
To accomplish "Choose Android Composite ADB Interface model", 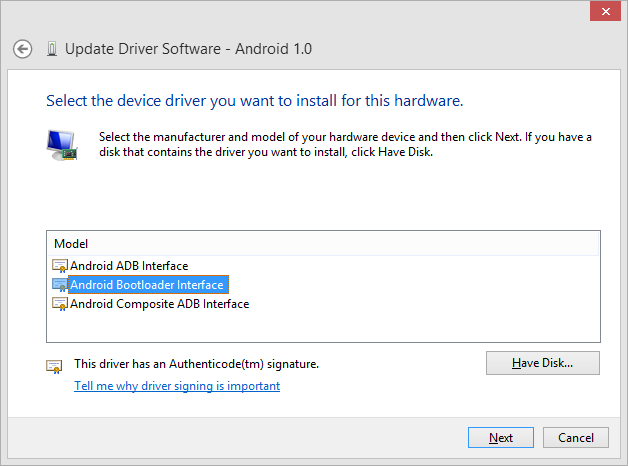I will (x=159, y=304).
